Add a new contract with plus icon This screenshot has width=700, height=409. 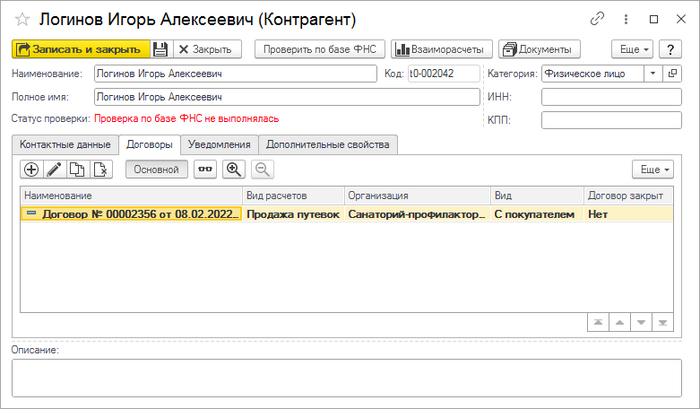coord(31,170)
